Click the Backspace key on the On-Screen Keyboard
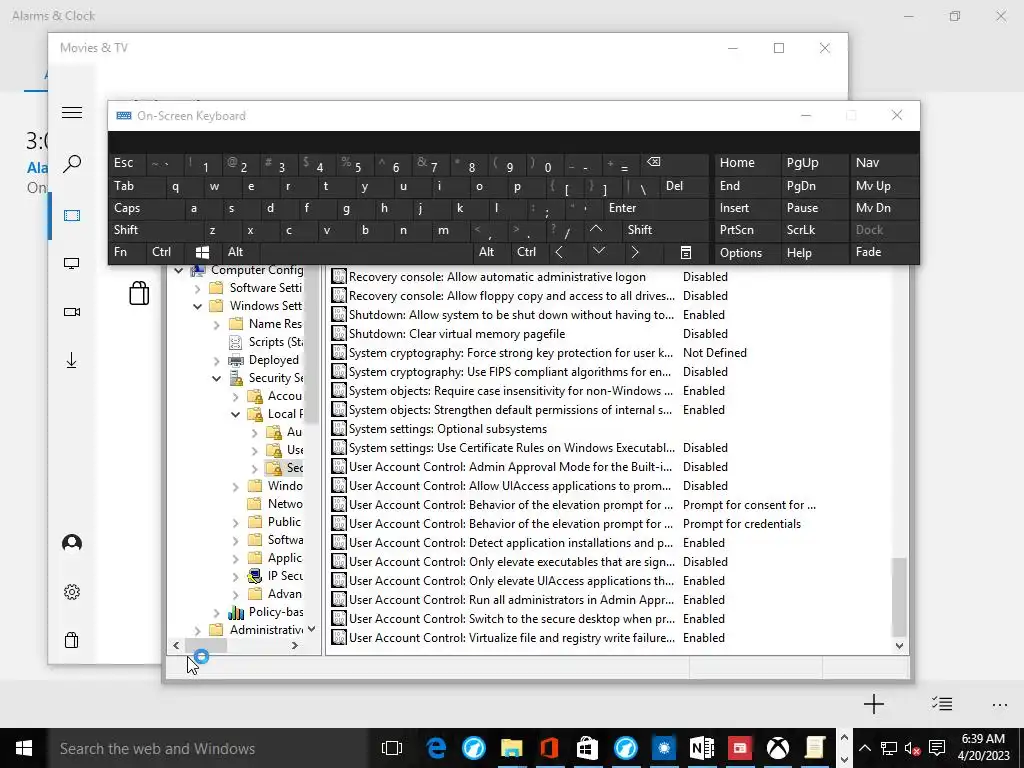This screenshot has width=1024, height=768. pyautogui.click(x=653, y=163)
